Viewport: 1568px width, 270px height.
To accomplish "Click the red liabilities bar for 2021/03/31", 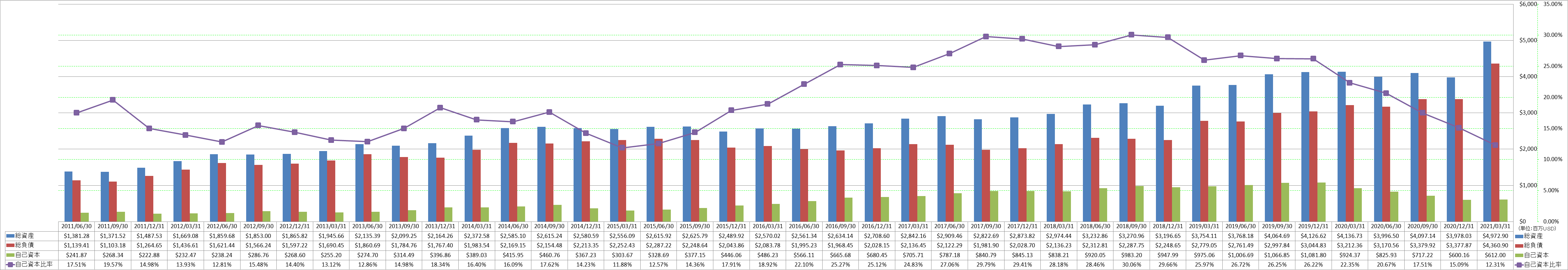I will pyautogui.click(x=1495, y=142).
